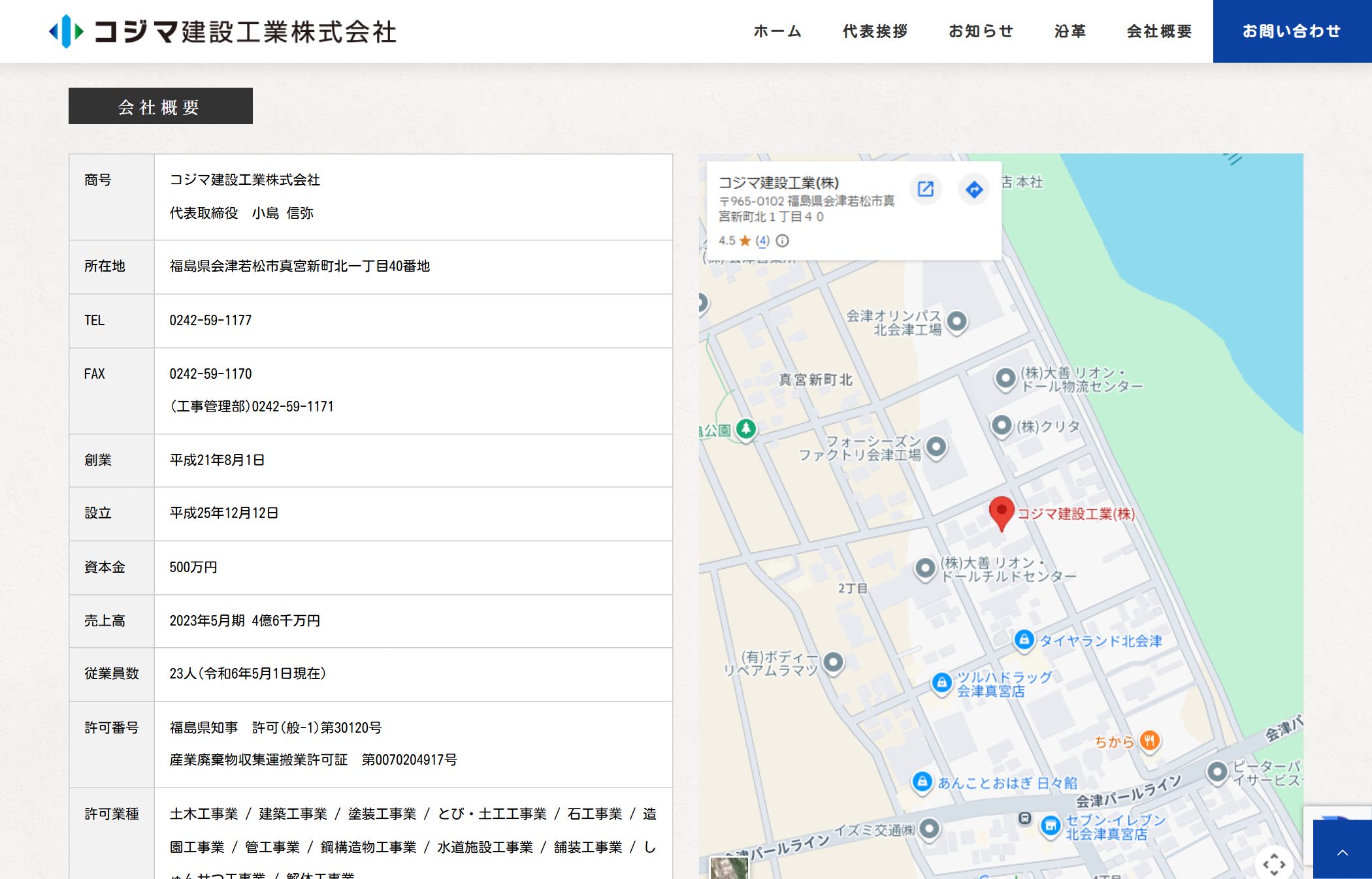This screenshot has height=879, width=1372.
Task: Select the 会津オリンパス北会津工場 map marker
Action: point(956,321)
